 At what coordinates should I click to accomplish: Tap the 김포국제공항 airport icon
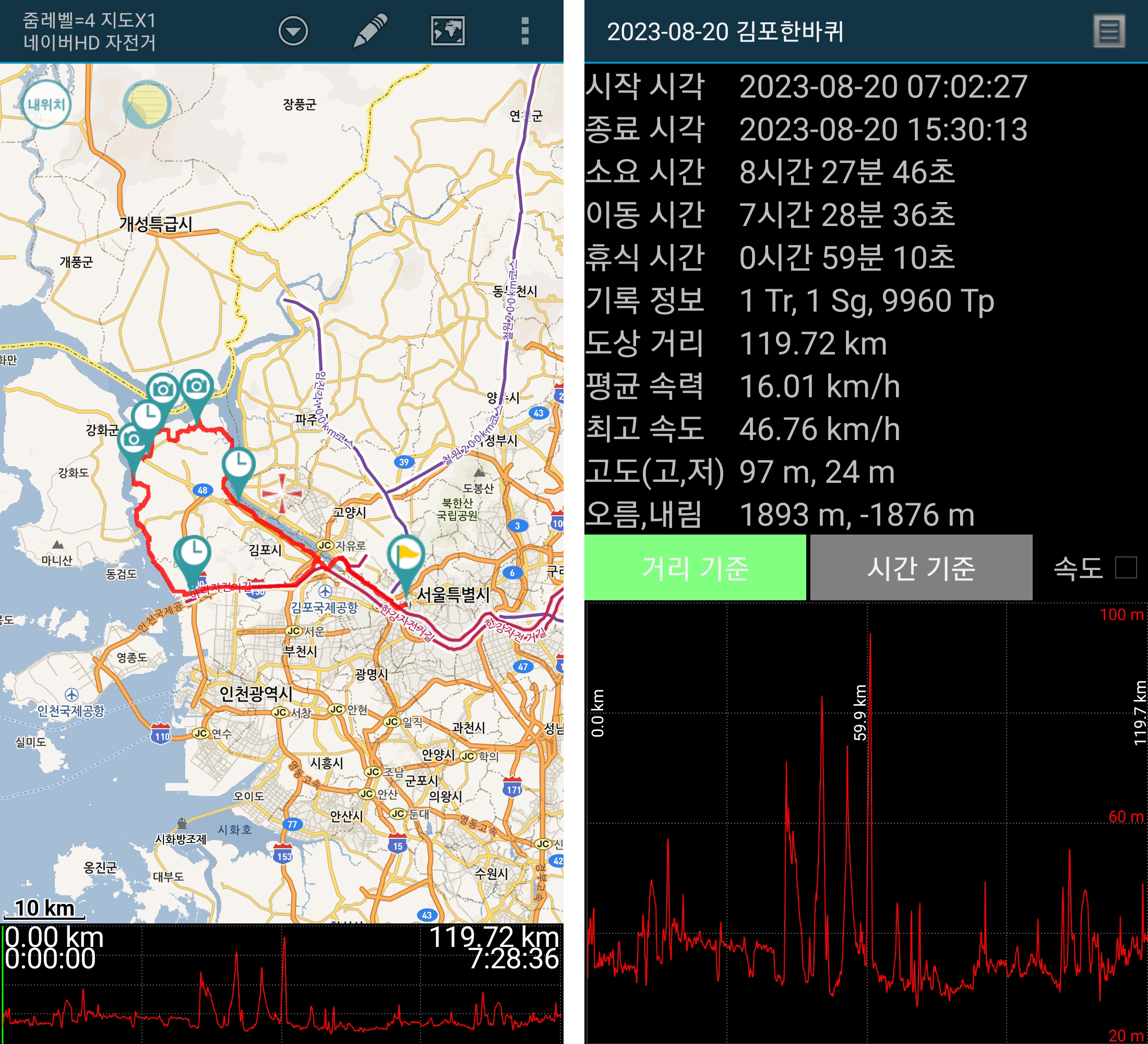click(x=325, y=591)
